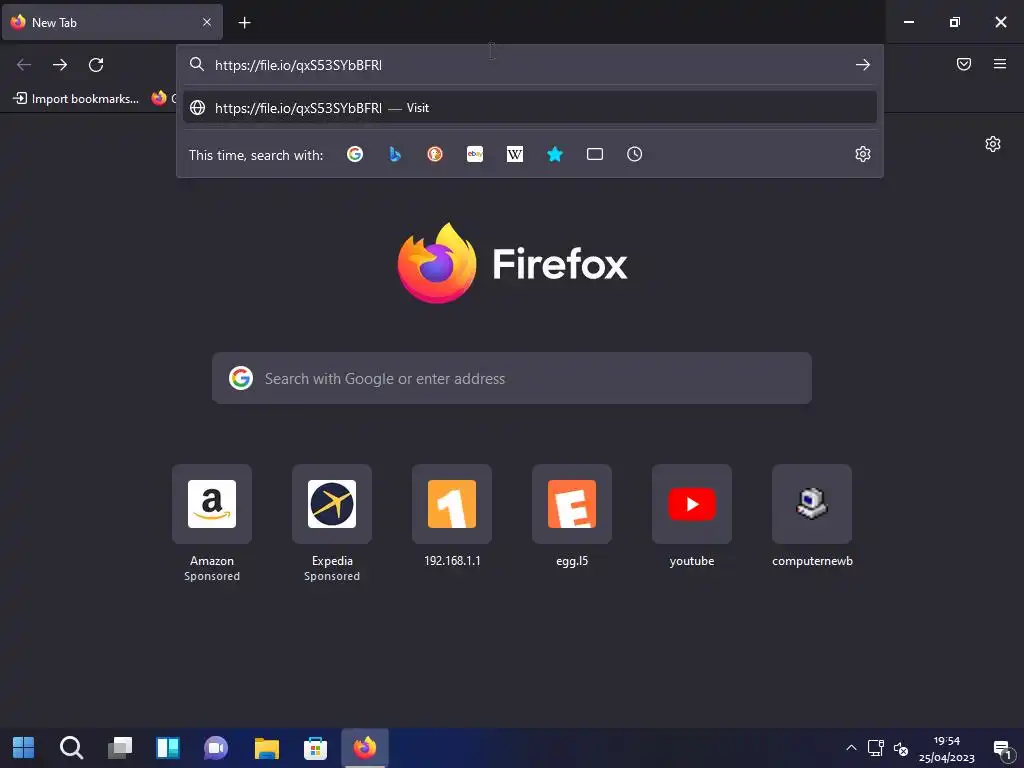
Task: Personalize new tab gear icon
Action: 993,144
